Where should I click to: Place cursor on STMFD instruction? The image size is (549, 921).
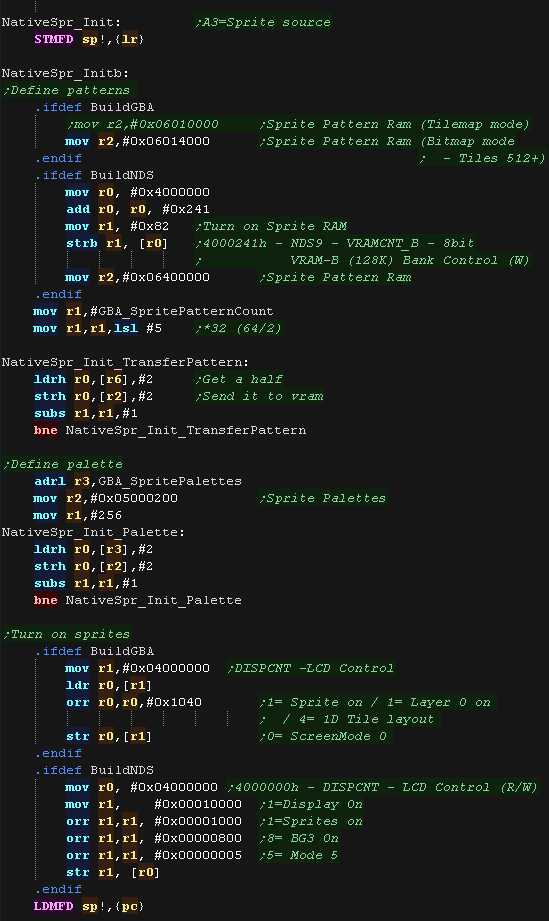click(x=53, y=39)
